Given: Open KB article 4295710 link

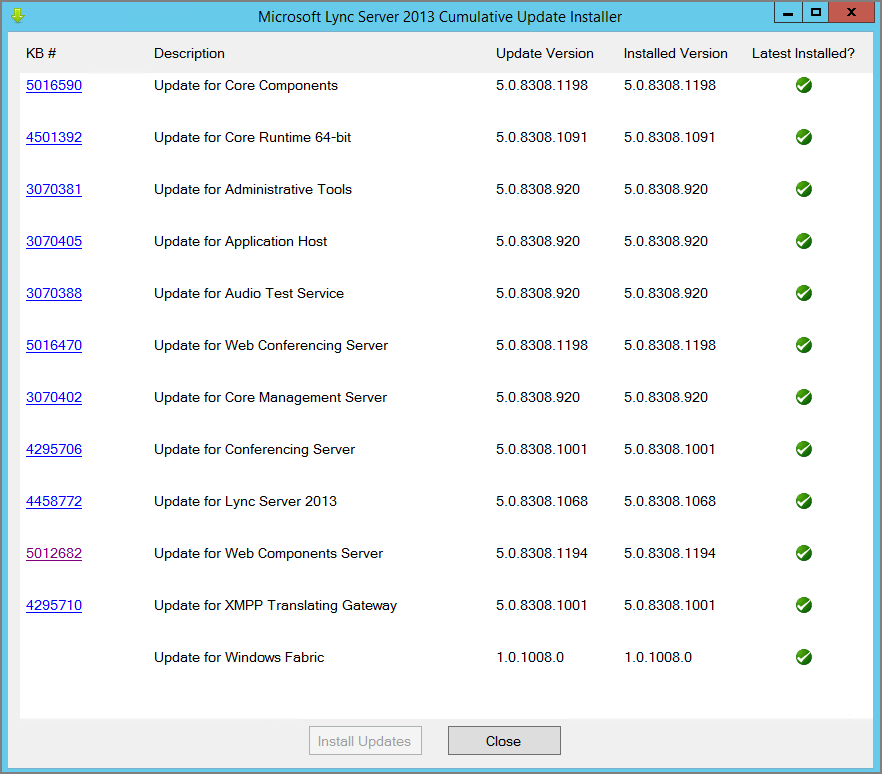Looking at the screenshot, I should tap(54, 605).
